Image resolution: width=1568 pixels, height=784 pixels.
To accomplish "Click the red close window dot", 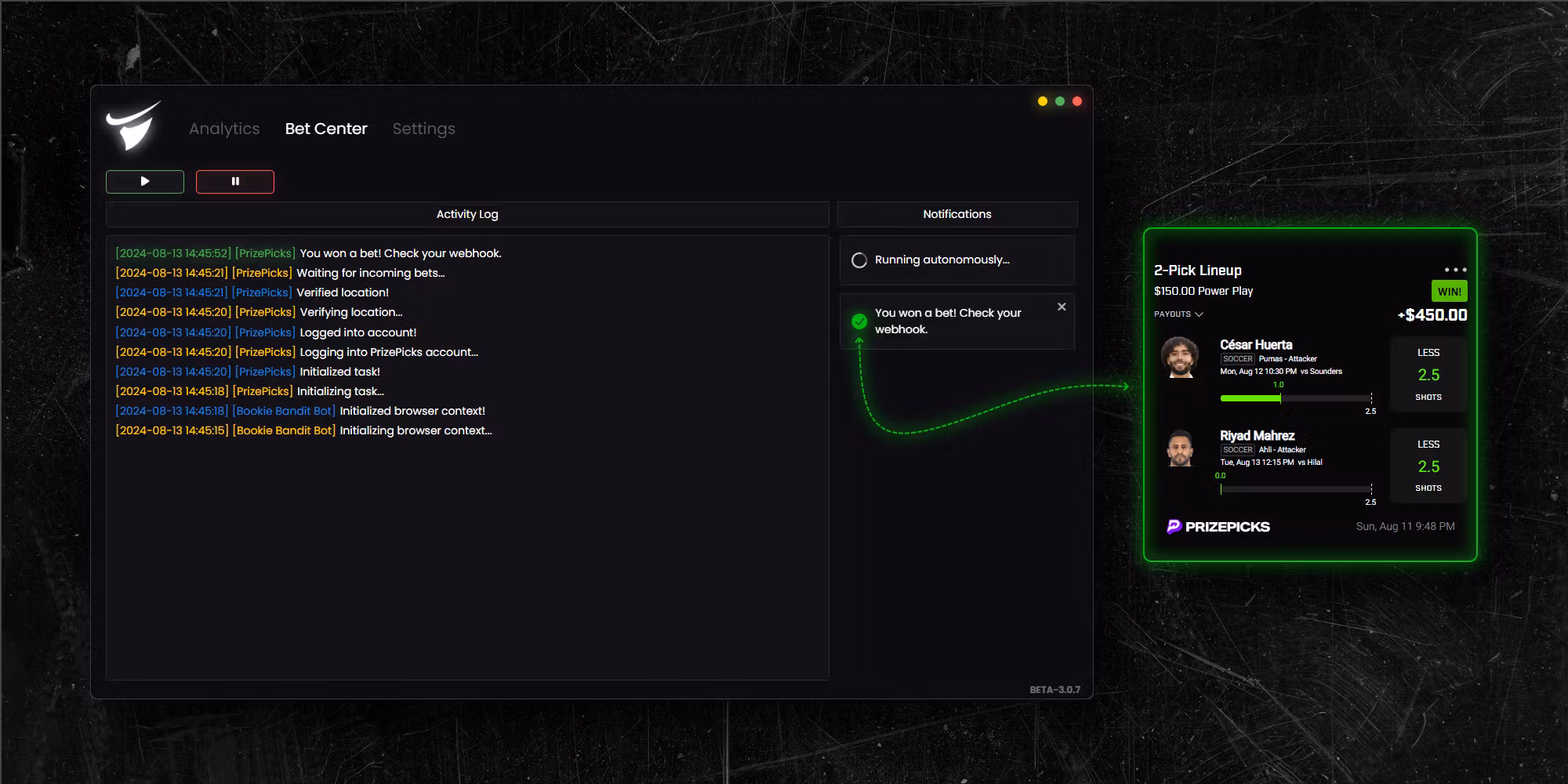I will [1077, 101].
